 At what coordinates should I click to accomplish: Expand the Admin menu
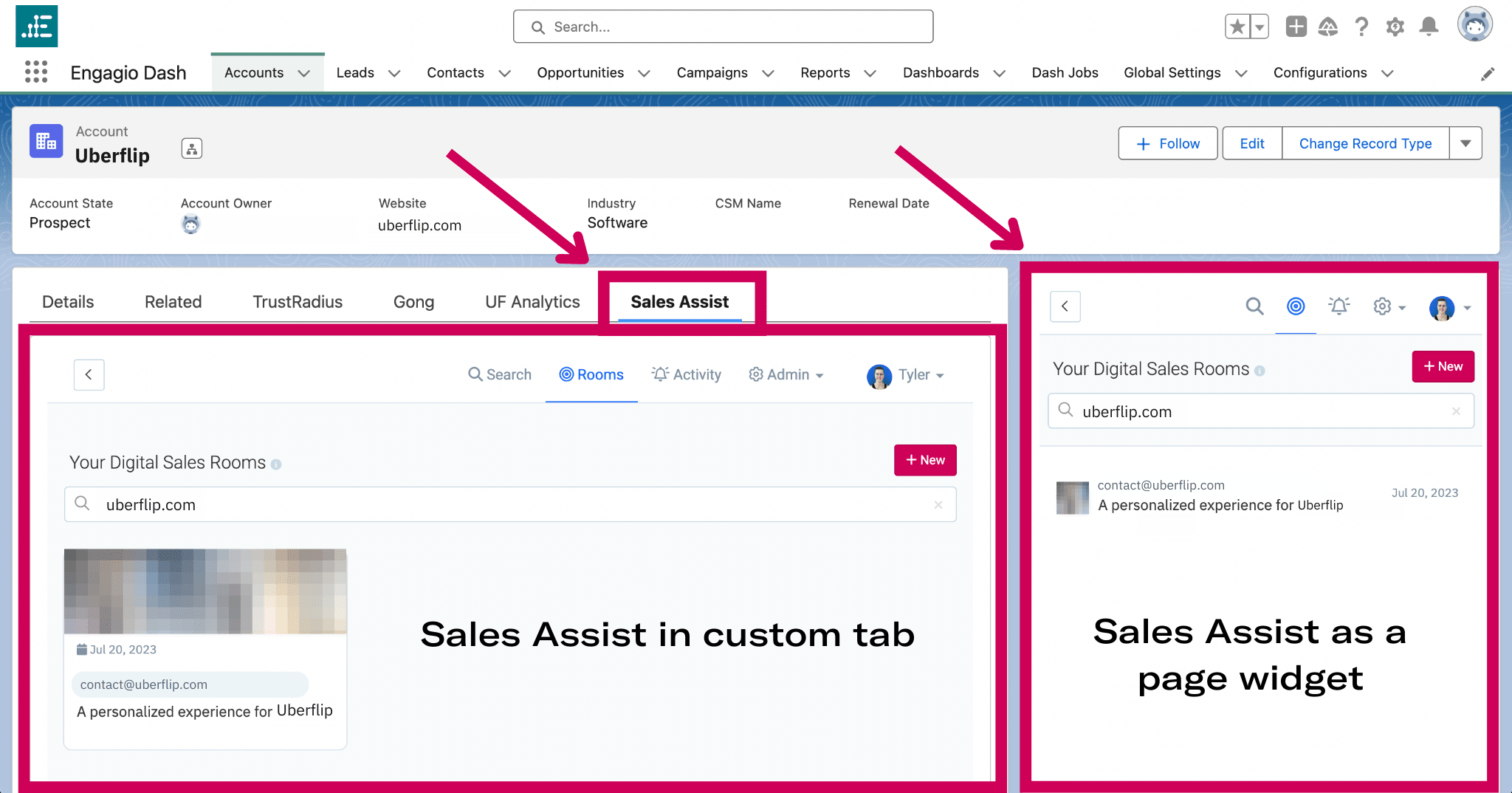point(786,374)
